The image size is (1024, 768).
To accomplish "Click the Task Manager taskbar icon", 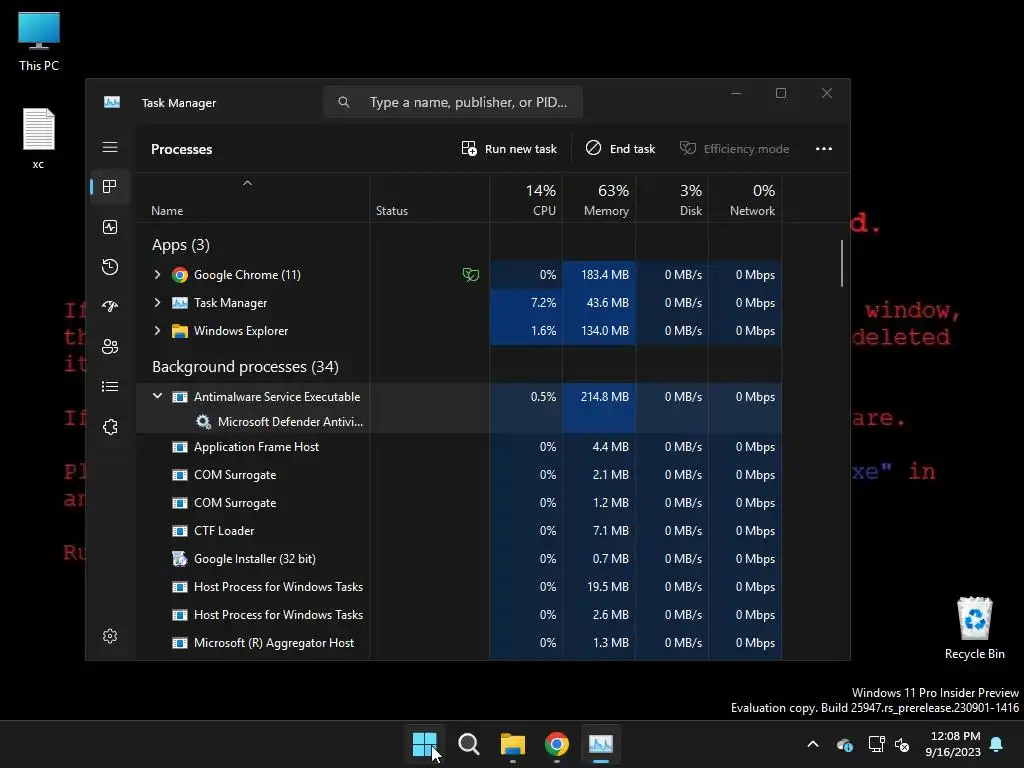I will coord(600,743).
